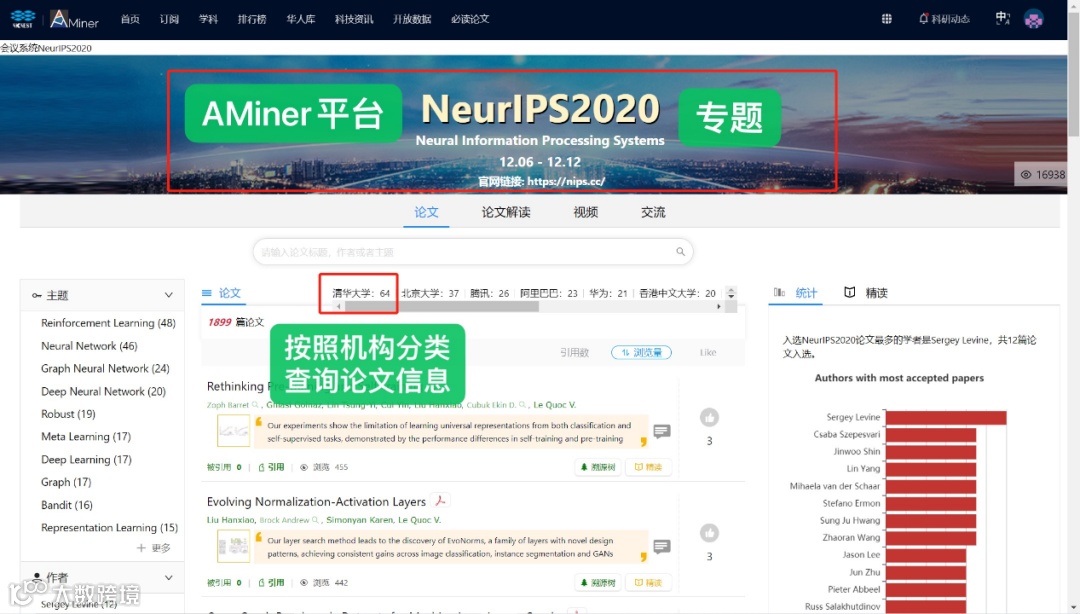This screenshot has width=1080, height=614.
Task: Step the institution list spinner
Action: click(x=731, y=293)
